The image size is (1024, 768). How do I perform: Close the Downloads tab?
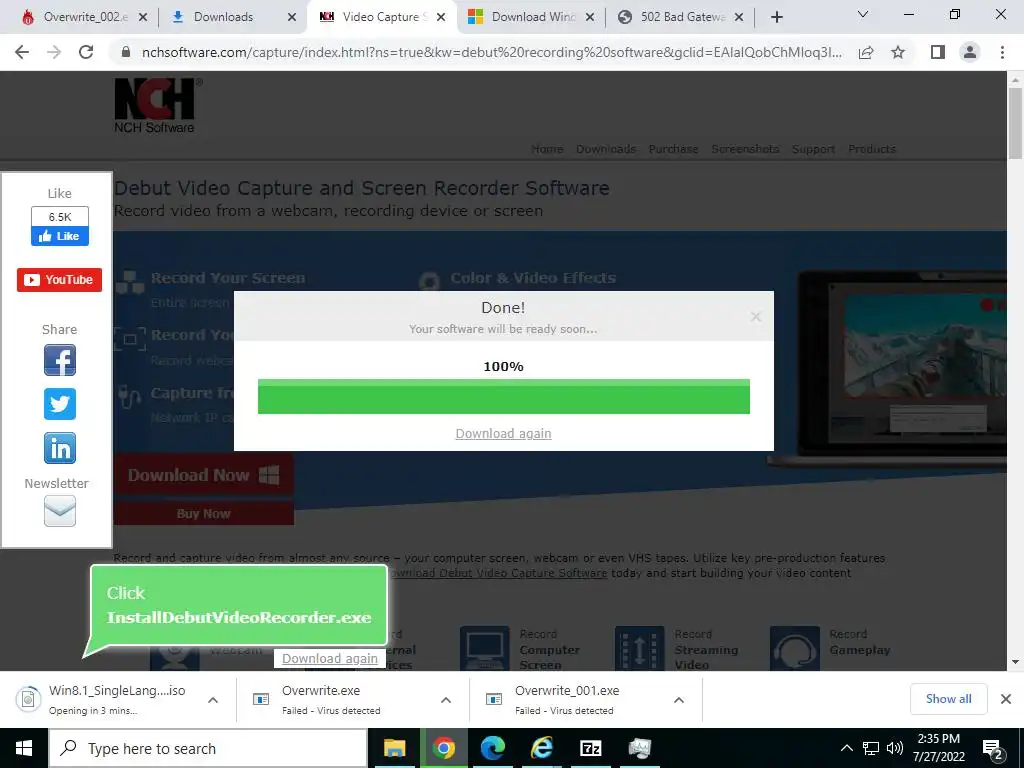coord(292,17)
